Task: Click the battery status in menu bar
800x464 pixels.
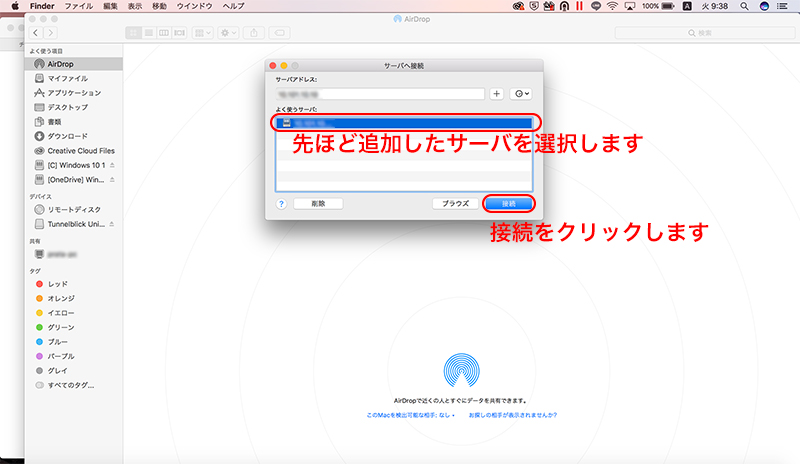Action: (658, 6)
